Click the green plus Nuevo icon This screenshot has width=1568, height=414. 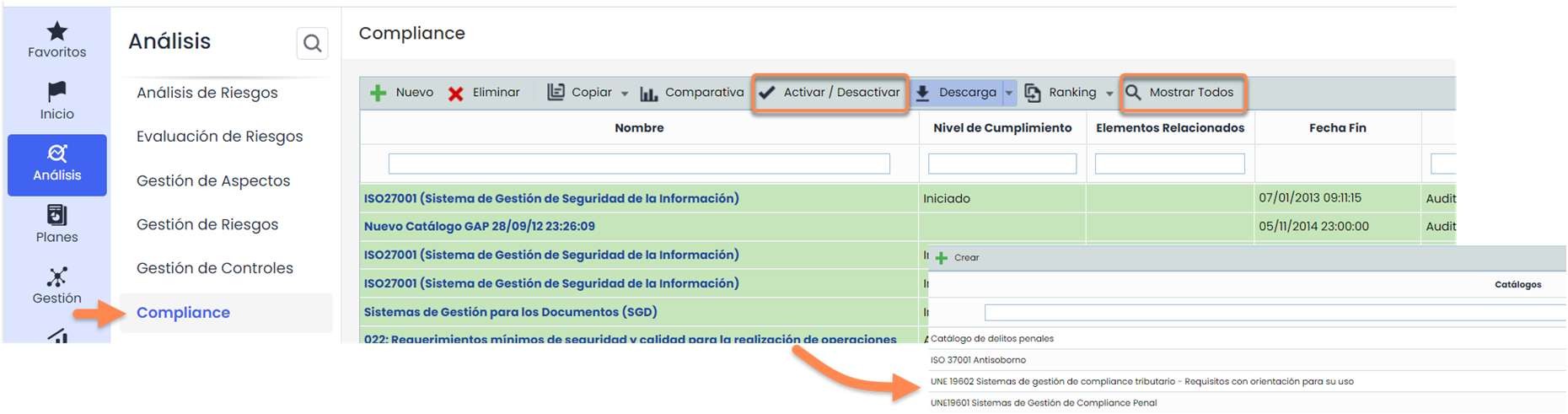379,93
